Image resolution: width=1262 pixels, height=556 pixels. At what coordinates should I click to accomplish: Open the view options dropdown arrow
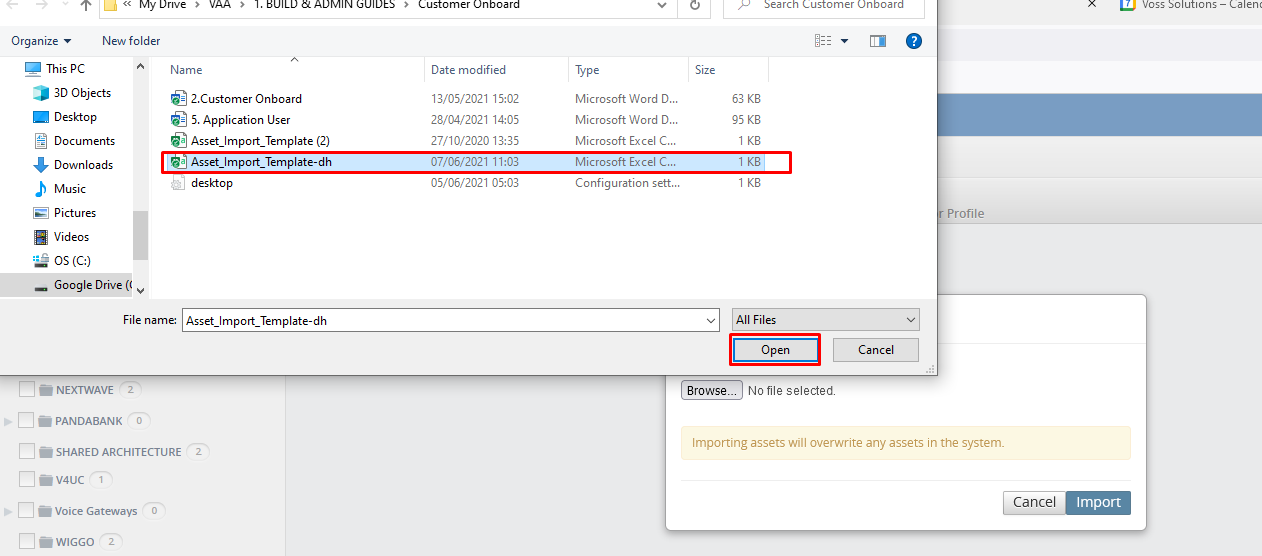coord(844,41)
